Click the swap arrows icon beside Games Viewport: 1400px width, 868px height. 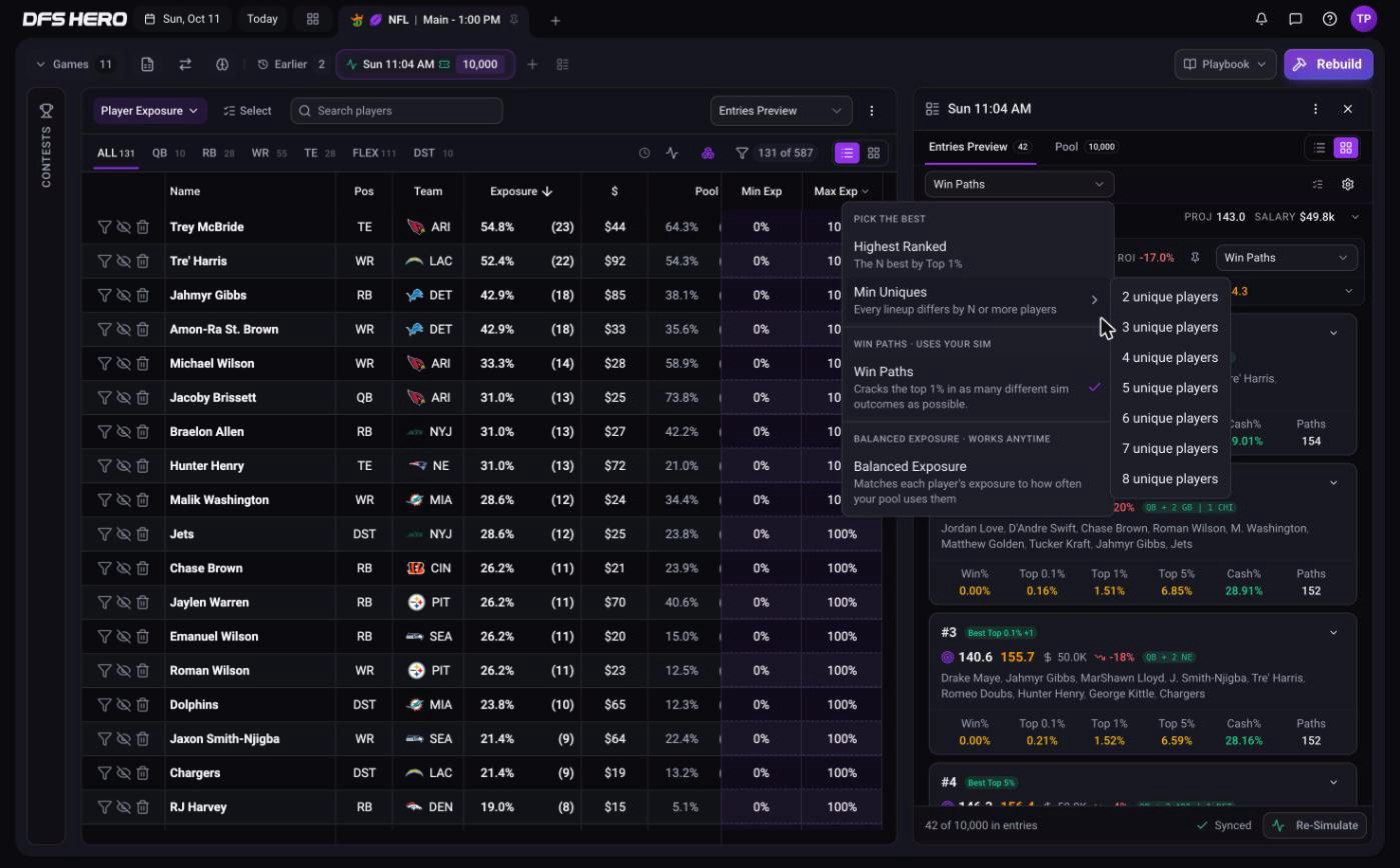click(x=185, y=64)
